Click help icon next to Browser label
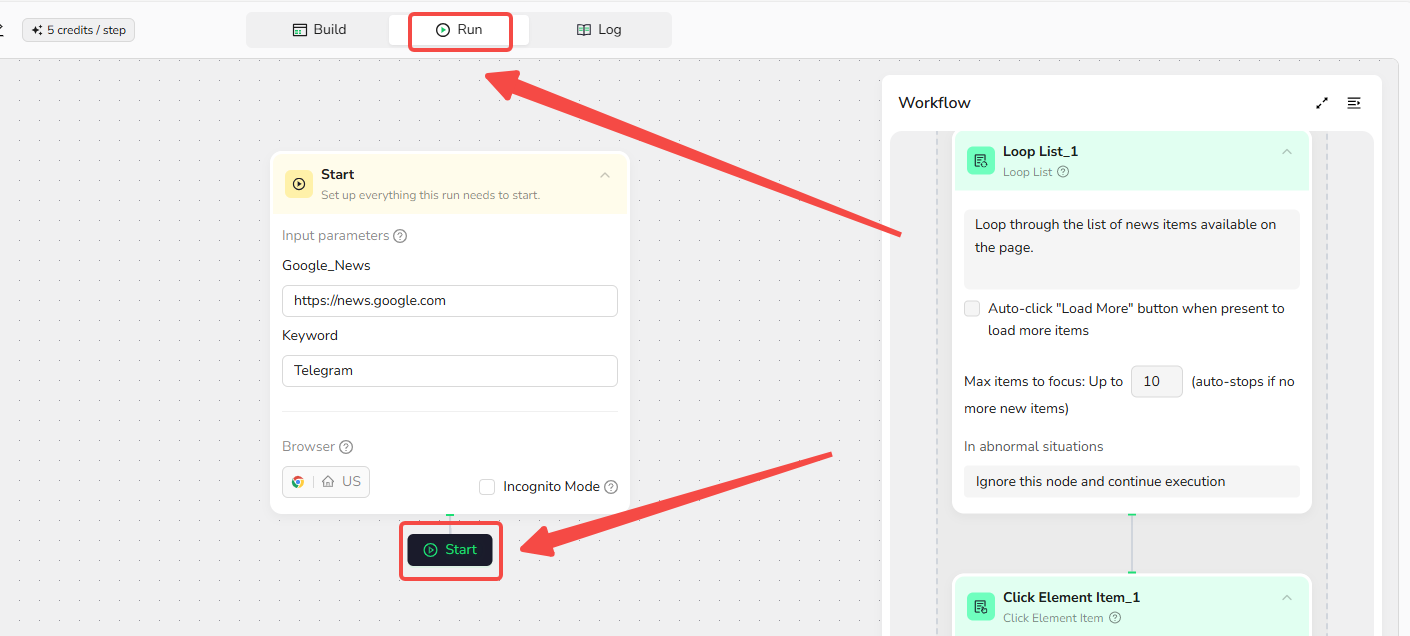1410x636 pixels. coord(346,447)
